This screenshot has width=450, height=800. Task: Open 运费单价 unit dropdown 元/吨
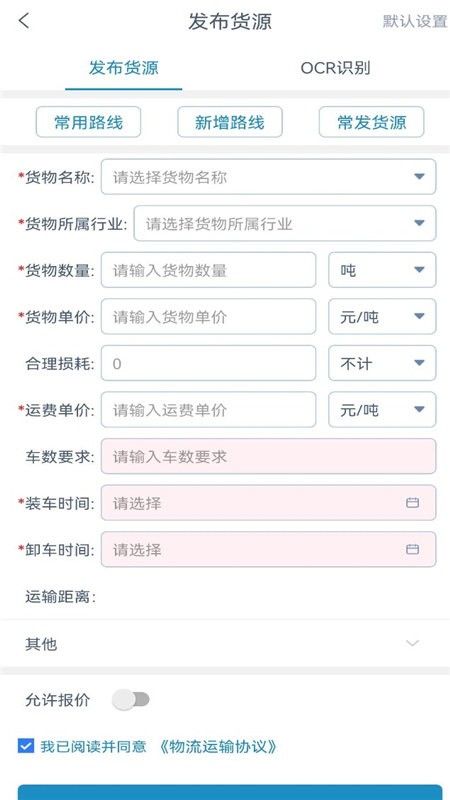click(382, 409)
